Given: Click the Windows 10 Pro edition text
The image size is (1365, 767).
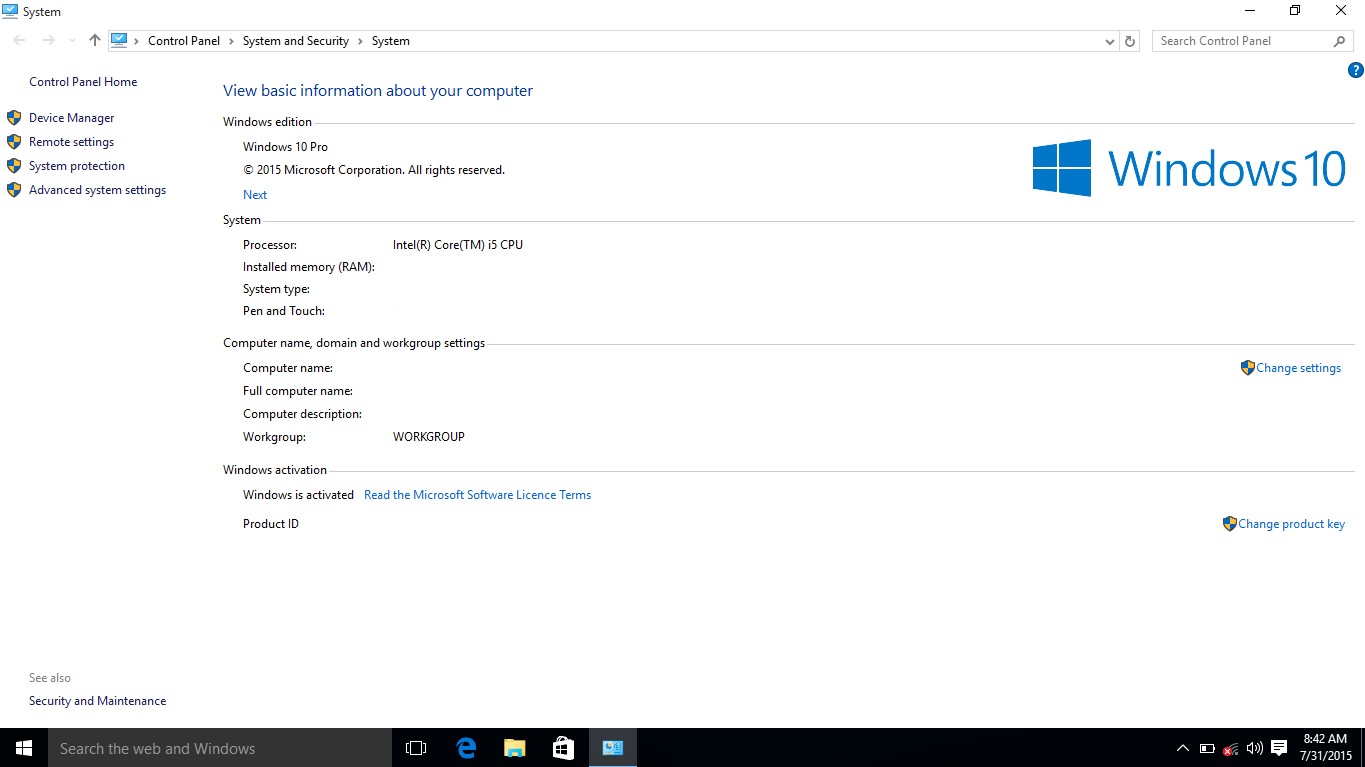Looking at the screenshot, I should tap(285, 147).
